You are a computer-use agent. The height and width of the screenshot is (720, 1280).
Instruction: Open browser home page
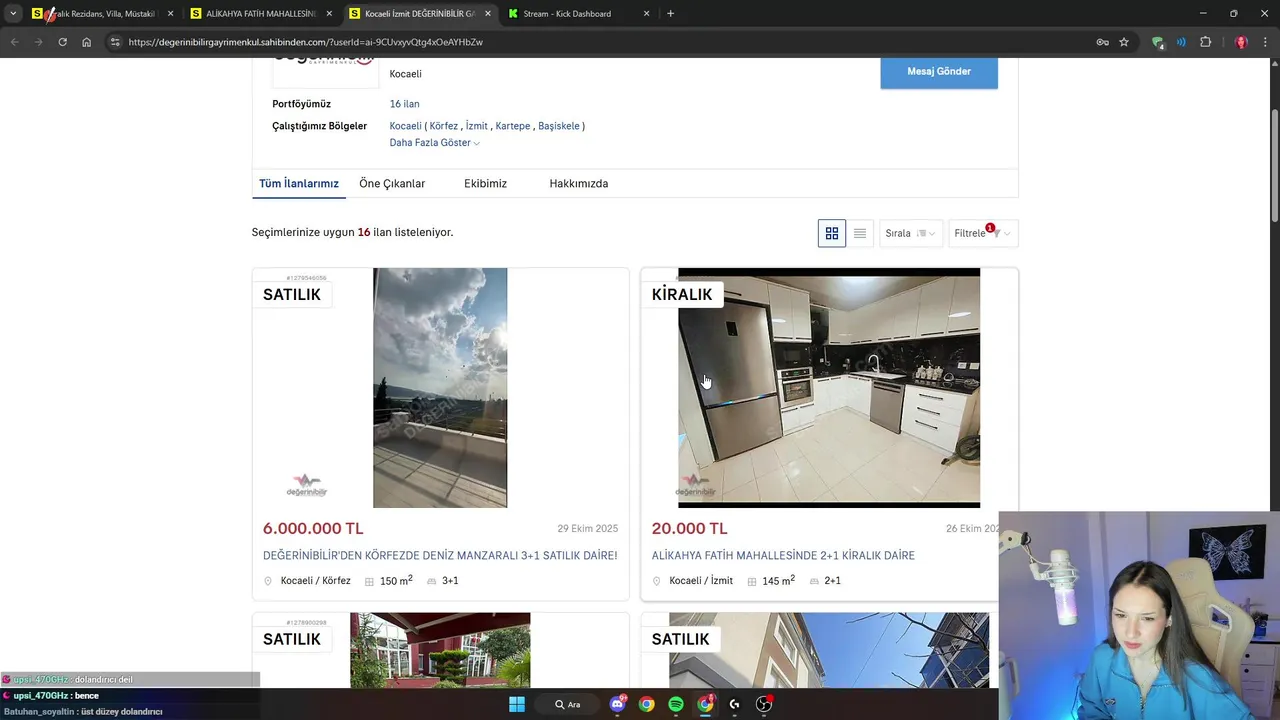click(87, 42)
